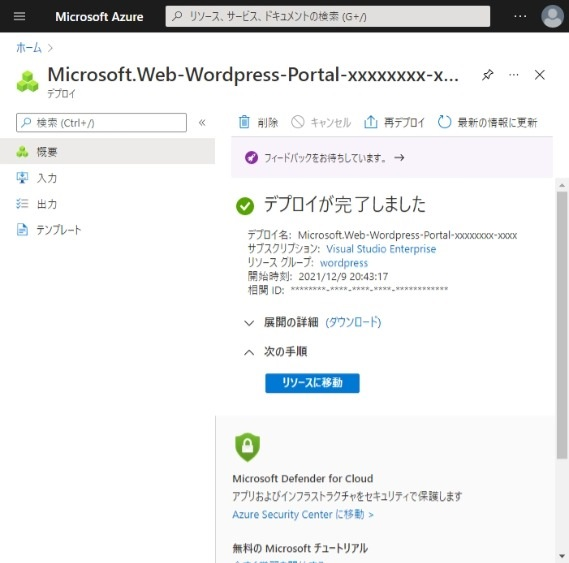Open the user account avatar
Image resolution: width=569 pixels, height=563 pixels.
(552, 16)
